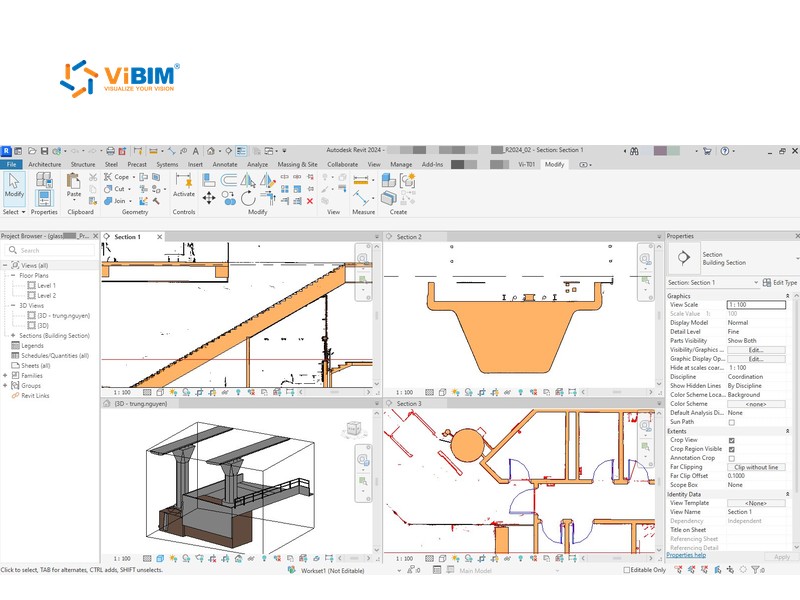The height and width of the screenshot is (600, 800).
Task: Click the Section 1 view scale 1:100
Action: click(x=122, y=393)
